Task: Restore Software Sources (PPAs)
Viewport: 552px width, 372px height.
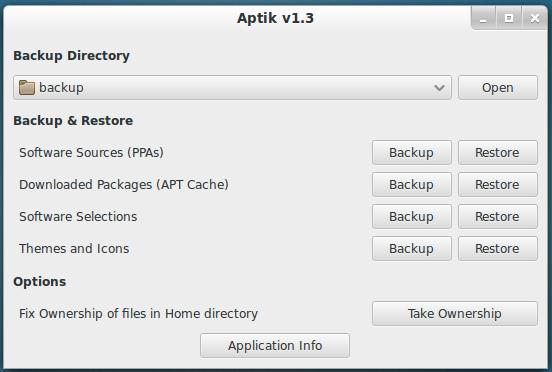Action: pyautogui.click(x=498, y=153)
